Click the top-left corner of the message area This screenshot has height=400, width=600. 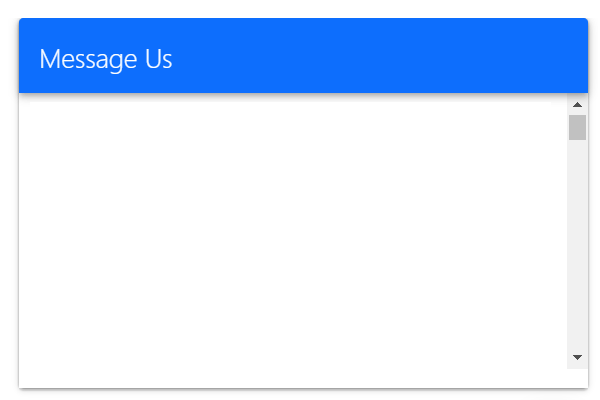coord(24,99)
